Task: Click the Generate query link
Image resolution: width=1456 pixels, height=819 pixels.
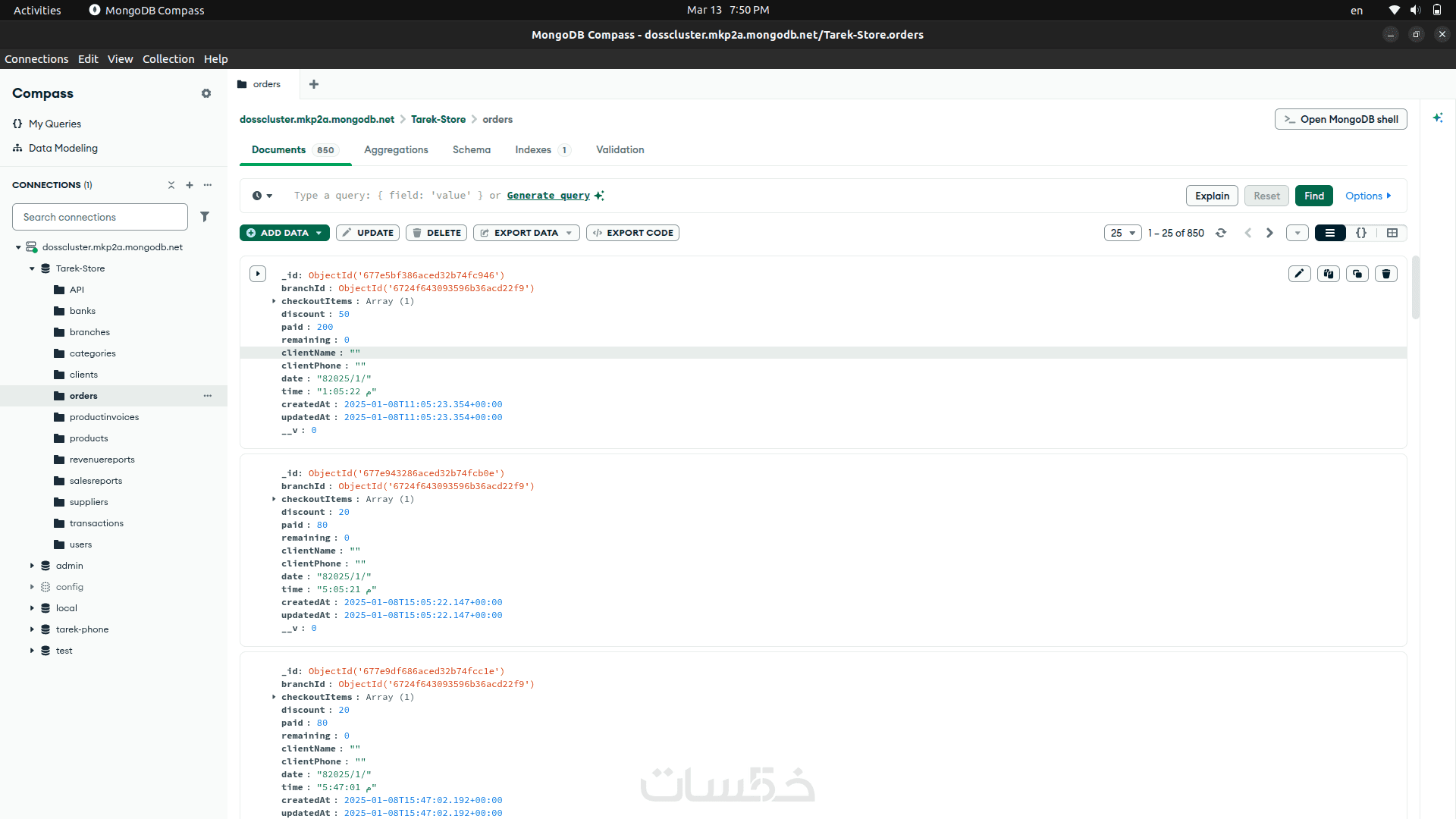Action: point(548,196)
